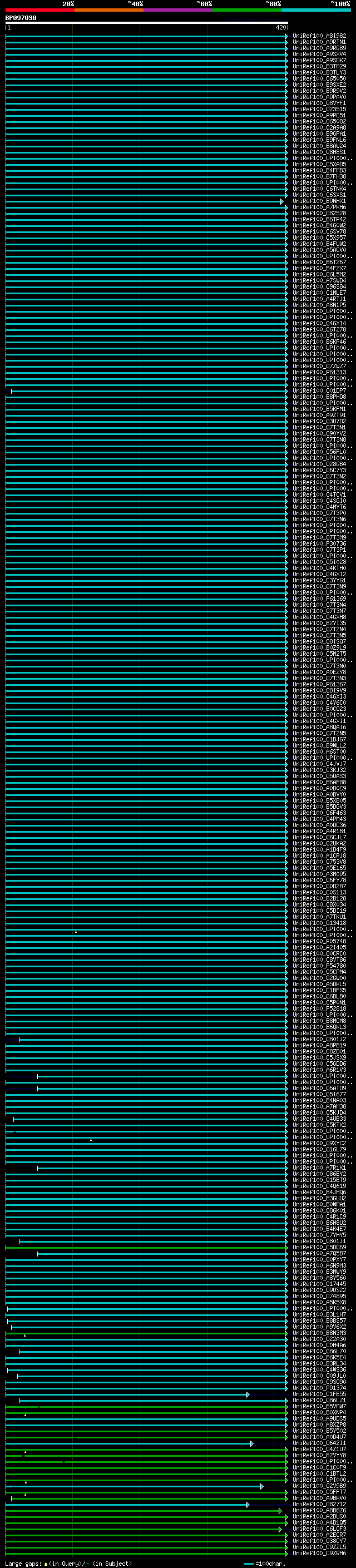The height and width of the screenshot is (1568, 356).
Task: Select hit UniRef100_B9GPA1
Action: (319, 134)
